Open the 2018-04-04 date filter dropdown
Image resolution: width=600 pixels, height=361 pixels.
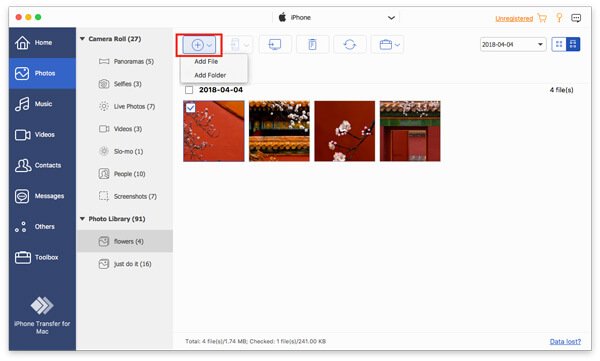coord(513,44)
